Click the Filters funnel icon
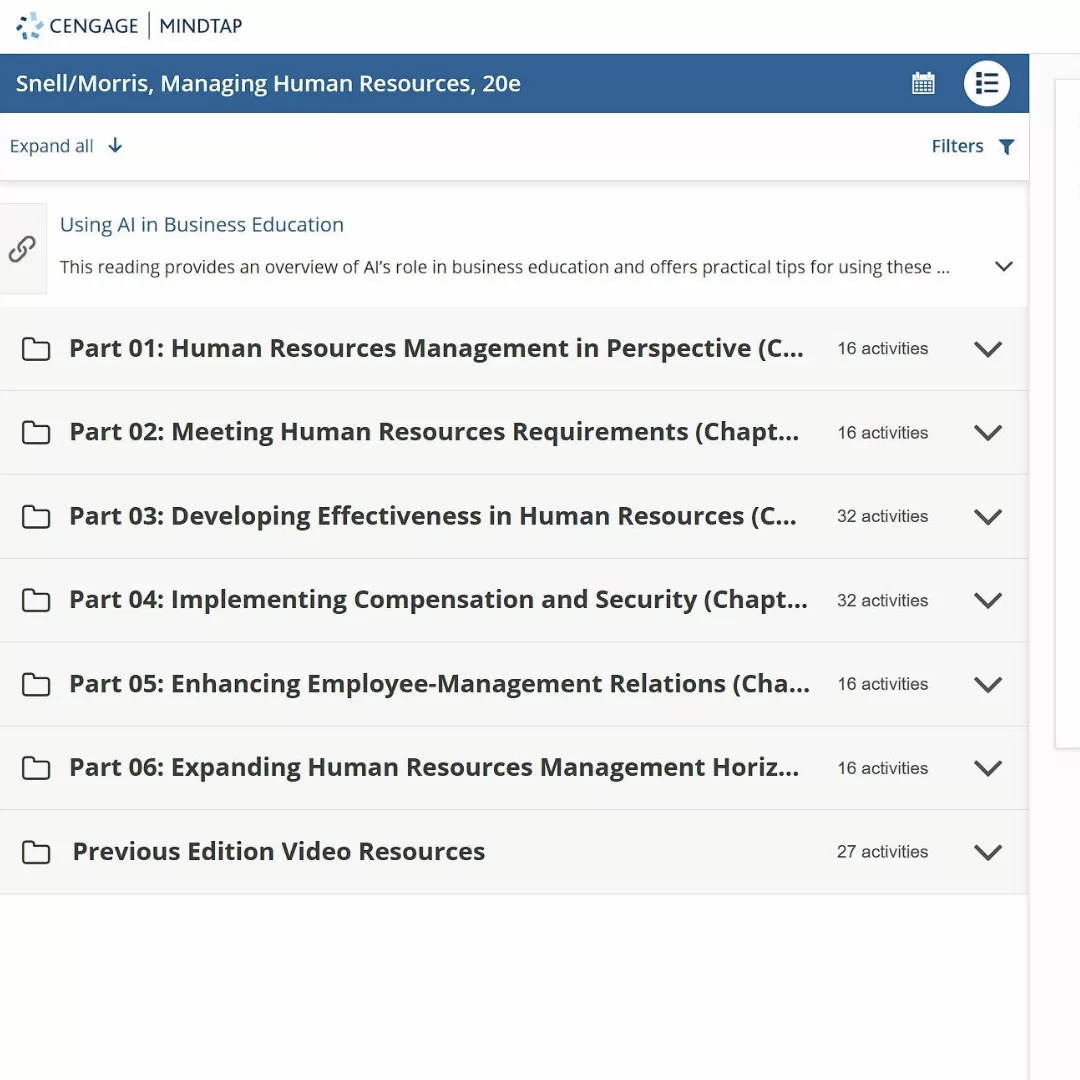Viewport: 1080px width, 1080px height. [1006, 147]
